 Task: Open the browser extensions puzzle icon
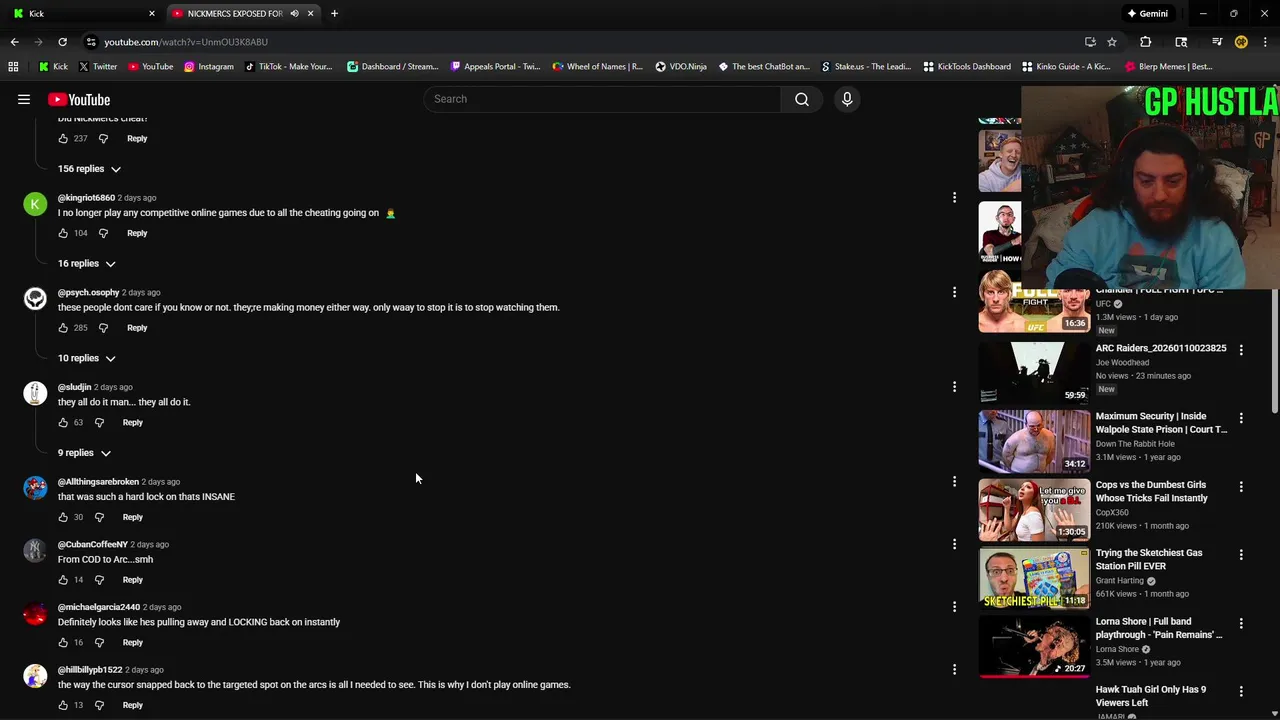tap(1146, 42)
